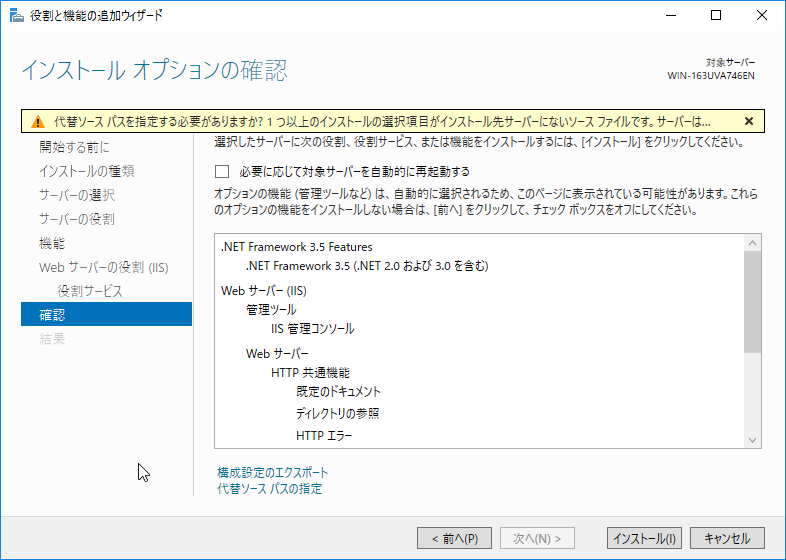The image size is (786, 560).
Task: Open インストールの種類 step
Action: 87,171
